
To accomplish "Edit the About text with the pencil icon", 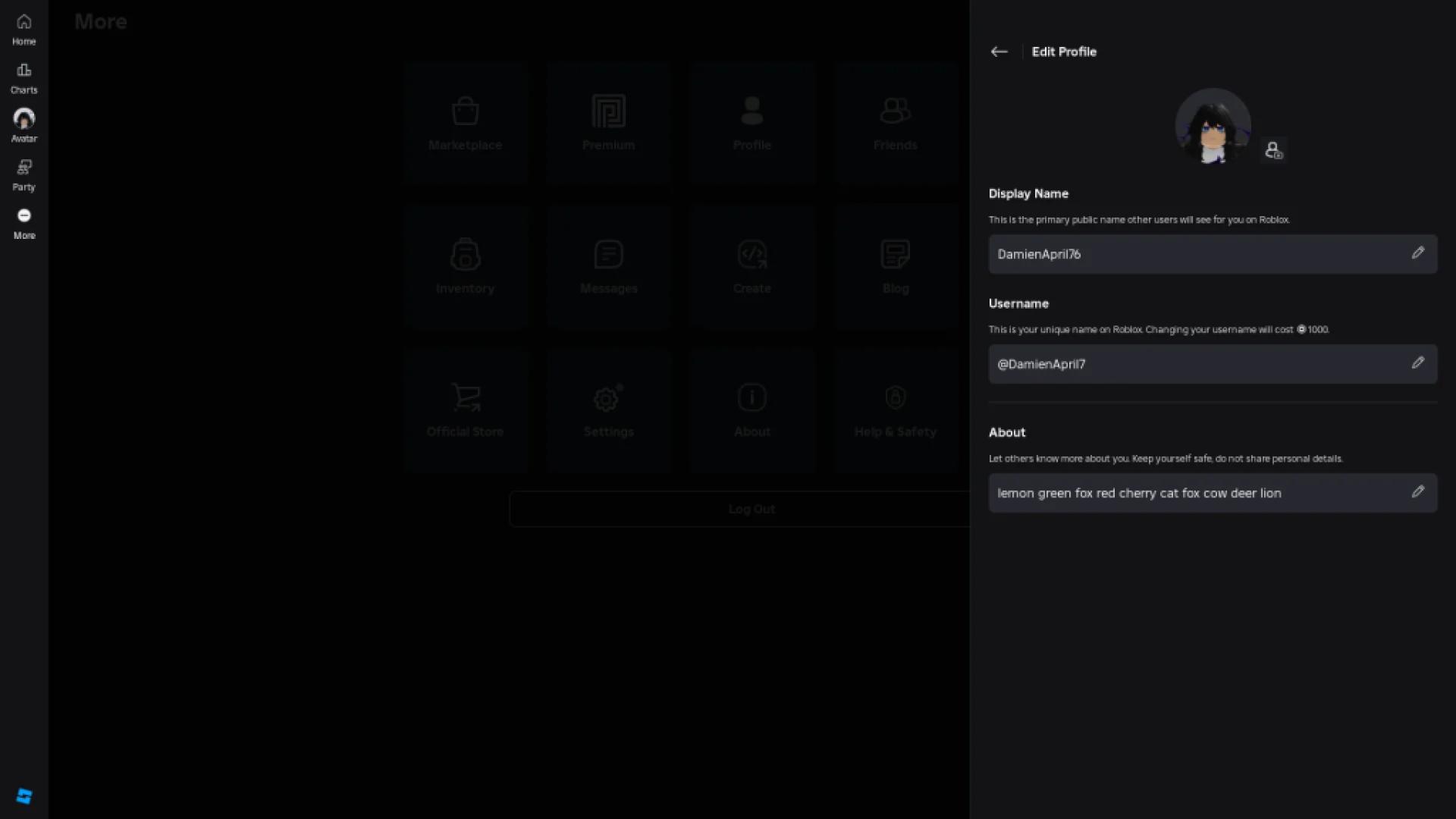I will (x=1417, y=492).
